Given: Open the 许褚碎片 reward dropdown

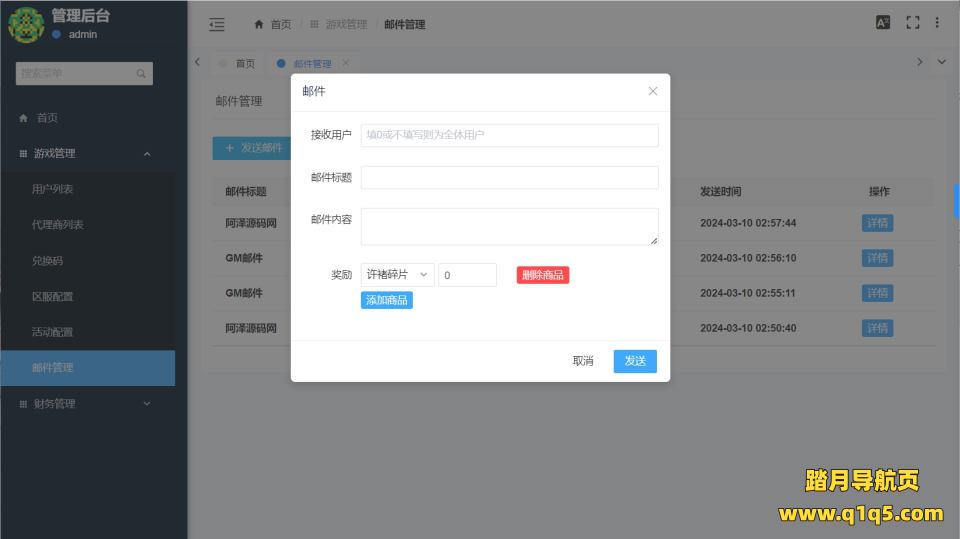Looking at the screenshot, I should (397, 275).
